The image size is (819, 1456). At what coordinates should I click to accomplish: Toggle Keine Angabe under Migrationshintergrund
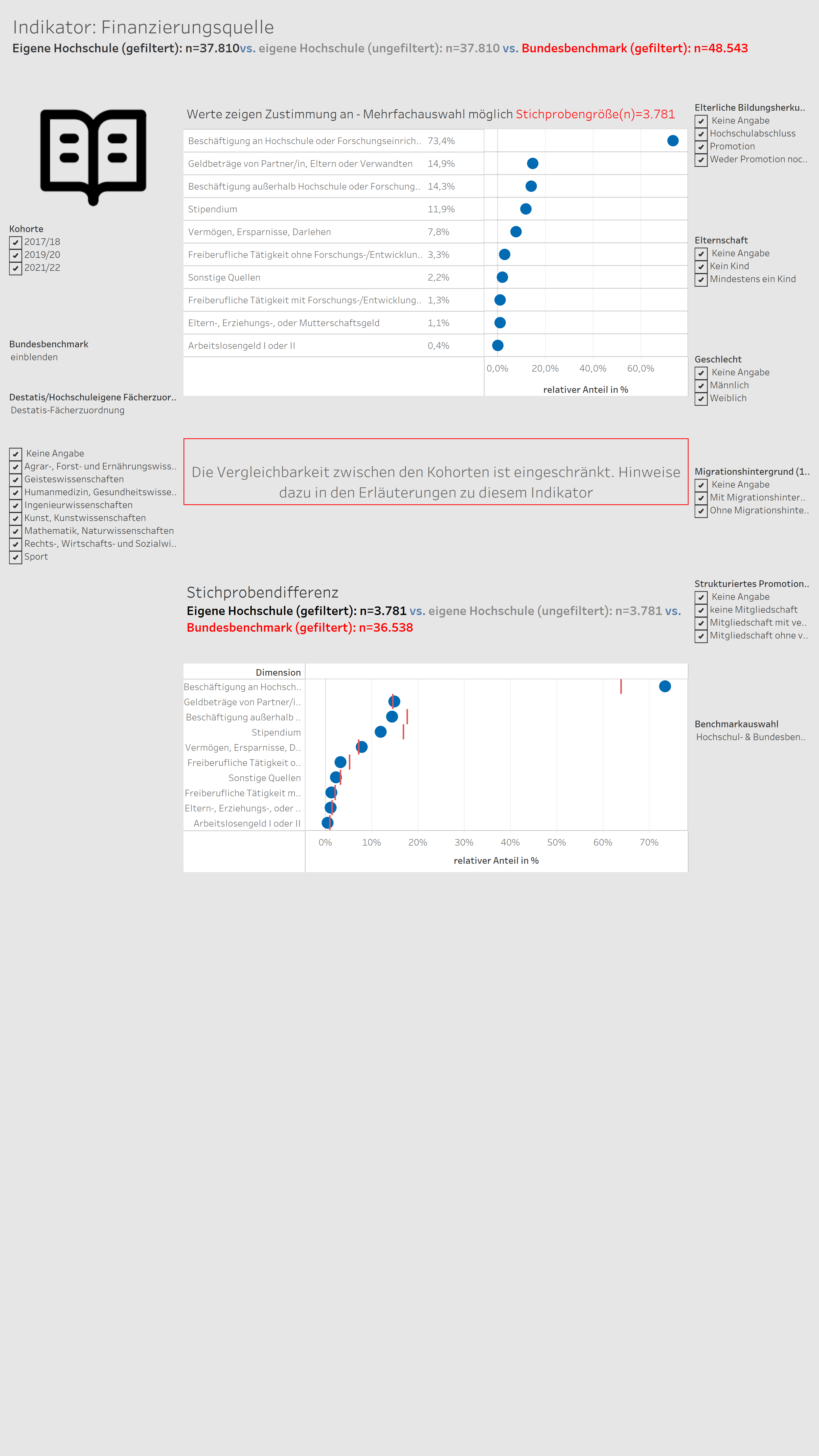pyautogui.click(x=701, y=485)
